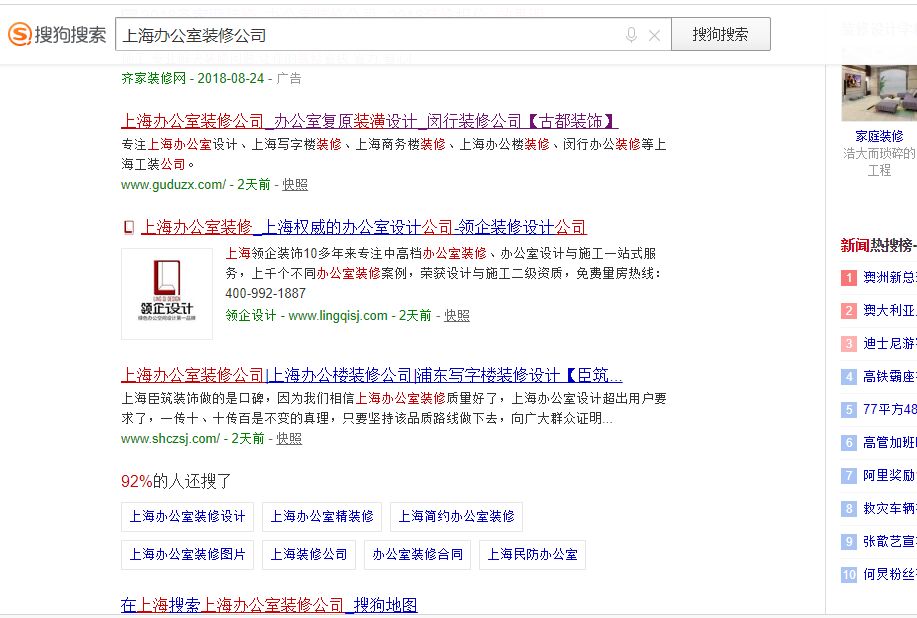Image resolution: width=917 pixels, height=618 pixels.
Task: Open hot news item 3 迪士尼游
Action: 890,343
